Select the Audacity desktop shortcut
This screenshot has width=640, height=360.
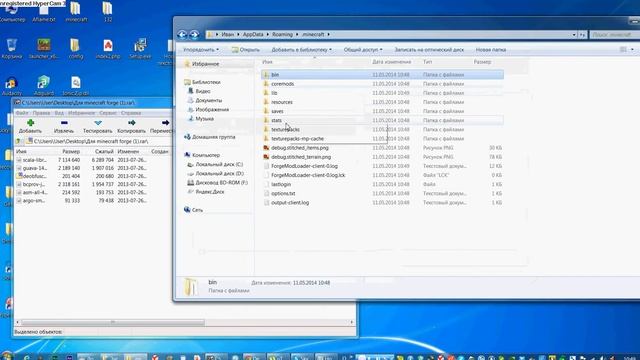tap(11, 86)
